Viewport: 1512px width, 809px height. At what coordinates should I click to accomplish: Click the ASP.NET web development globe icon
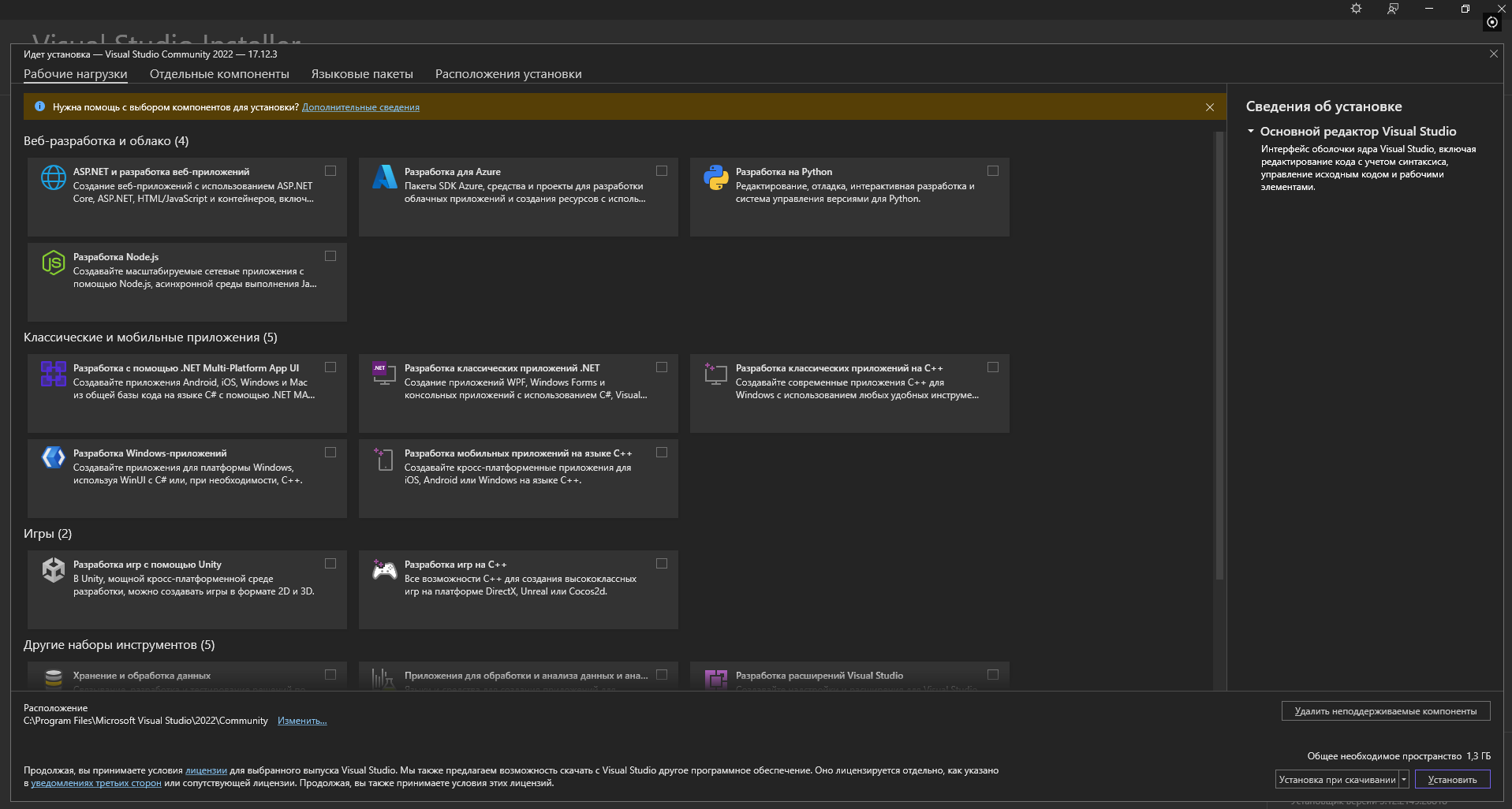[54, 177]
